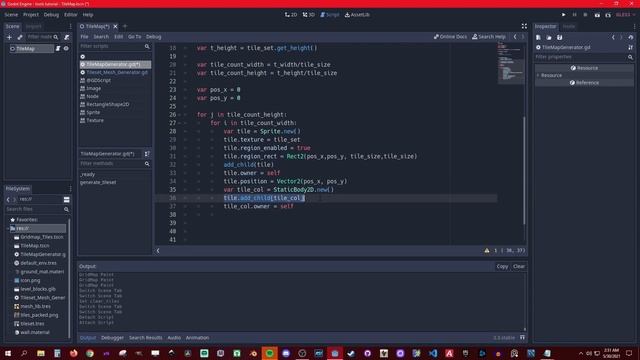Viewport: 640px width, 360px height.
Task: Open the GLES3 renderer dropdown
Action: click(625, 15)
